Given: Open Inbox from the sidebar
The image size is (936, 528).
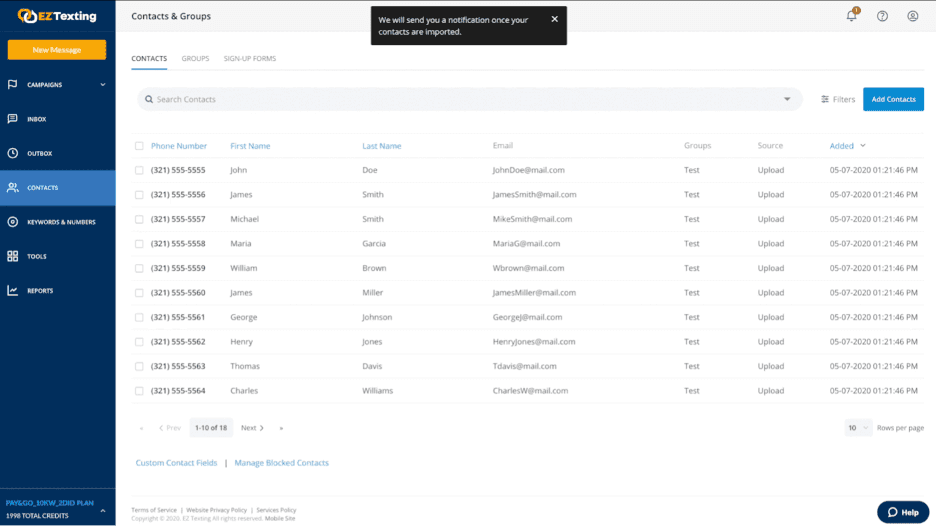Looking at the screenshot, I should (37, 119).
